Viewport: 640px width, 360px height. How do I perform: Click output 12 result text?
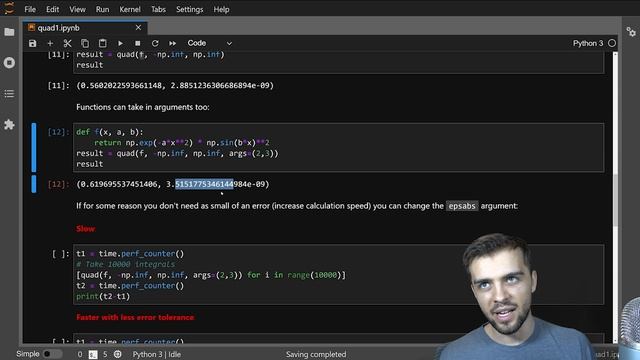coord(173,184)
